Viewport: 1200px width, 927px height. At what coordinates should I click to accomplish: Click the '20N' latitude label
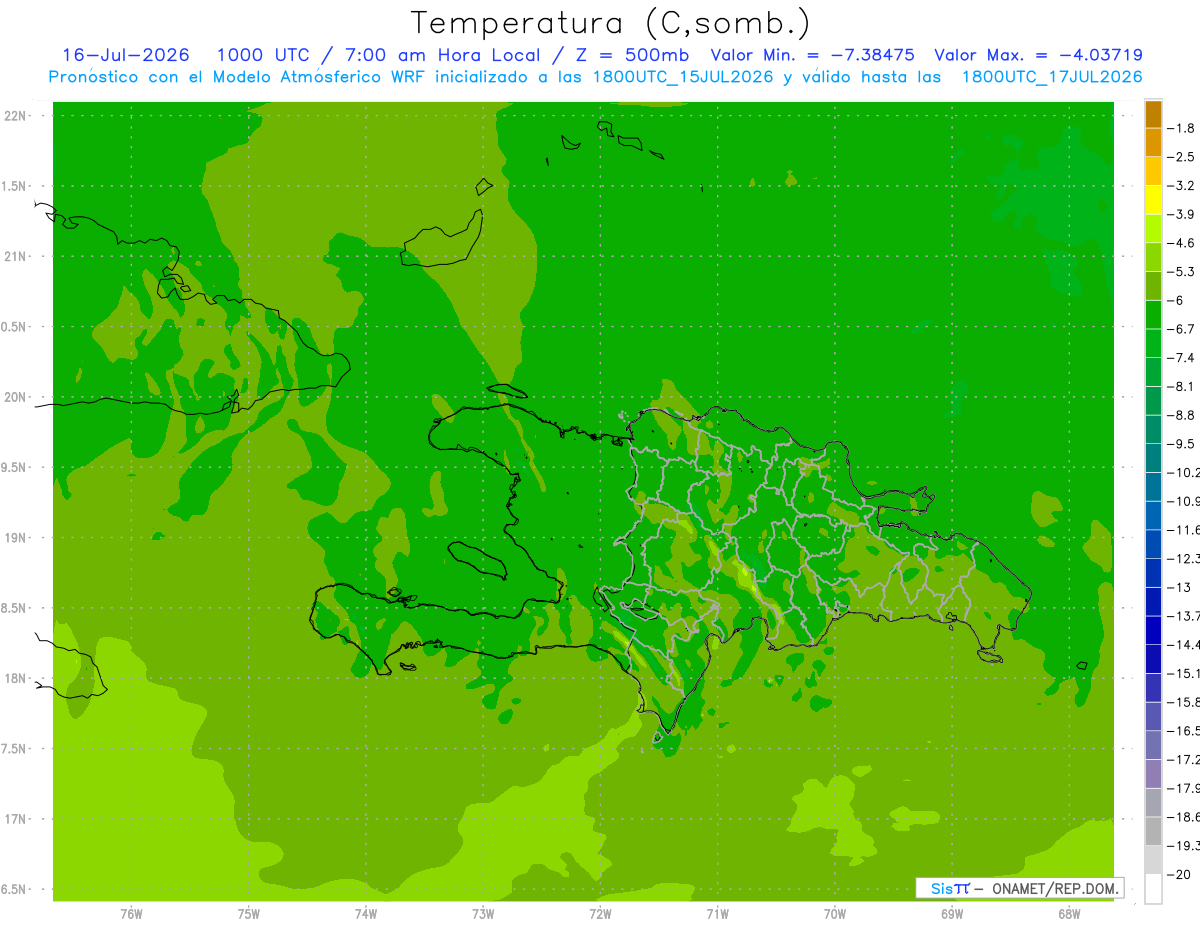coord(15,397)
